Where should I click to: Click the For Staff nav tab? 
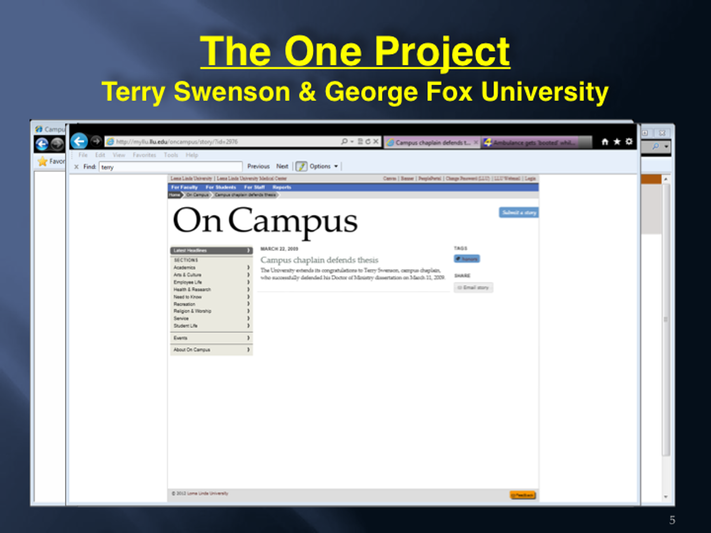(254, 187)
